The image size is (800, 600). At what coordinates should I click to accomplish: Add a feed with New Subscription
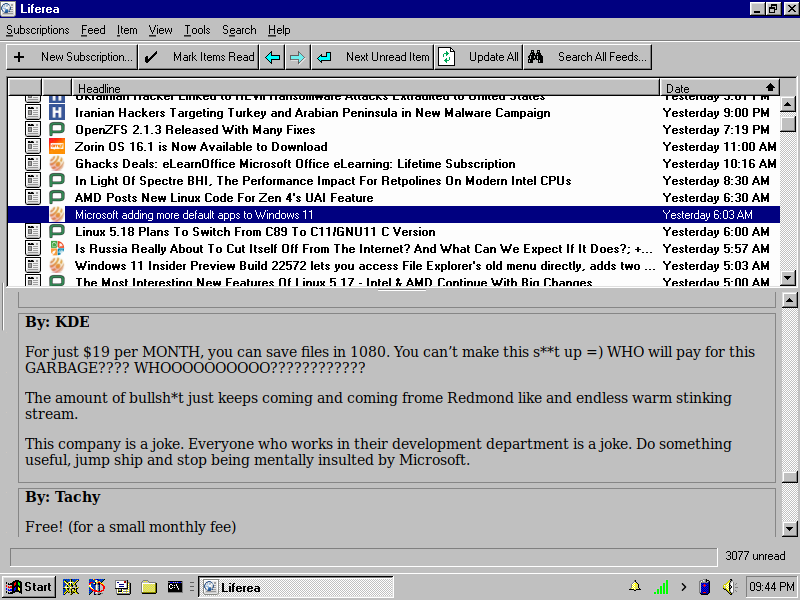click(72, 57)
